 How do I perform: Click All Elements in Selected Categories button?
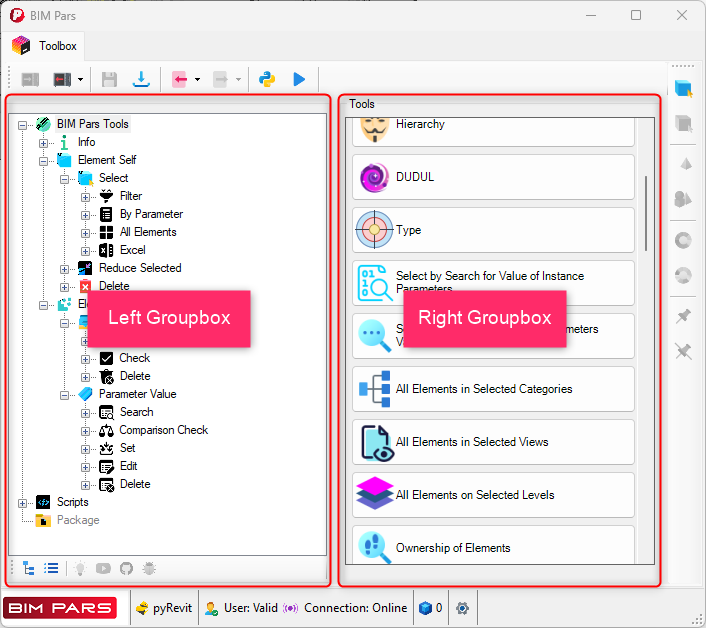(x=493, y=389)
